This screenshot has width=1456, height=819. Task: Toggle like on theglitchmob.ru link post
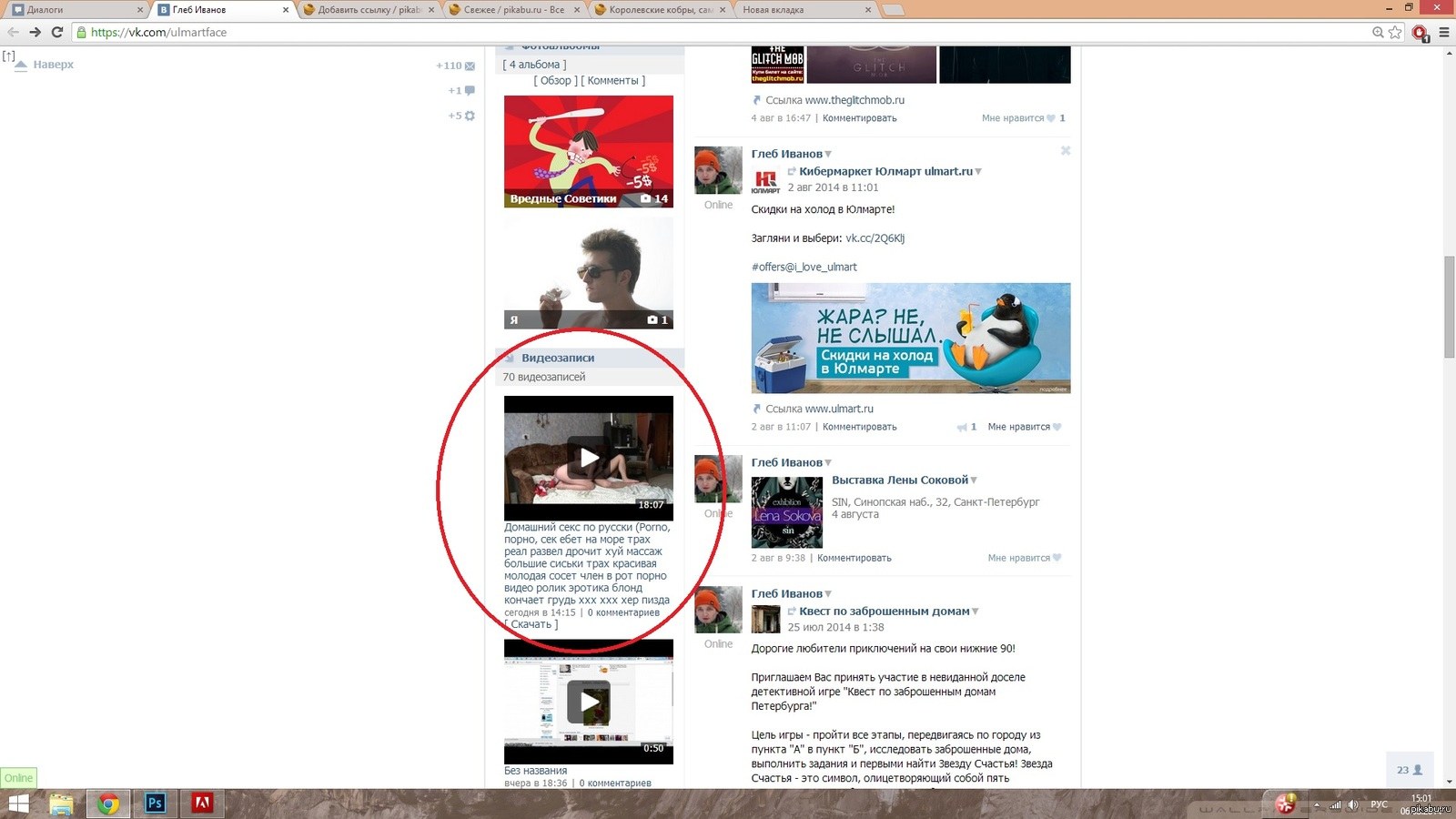[x=1023, y=118]
